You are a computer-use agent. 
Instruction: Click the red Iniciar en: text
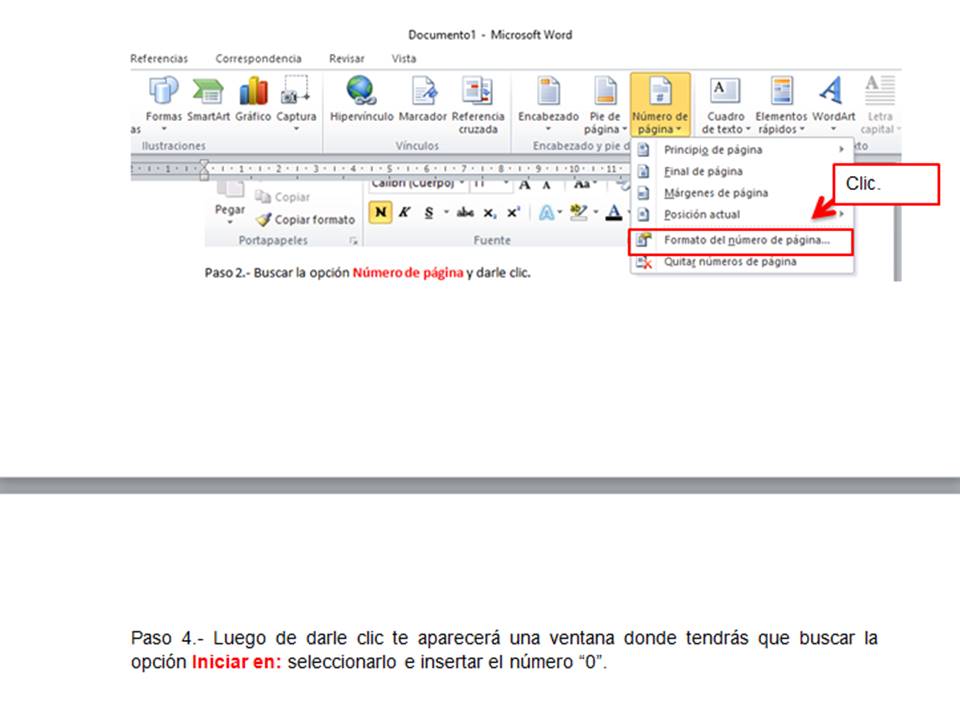236,662
